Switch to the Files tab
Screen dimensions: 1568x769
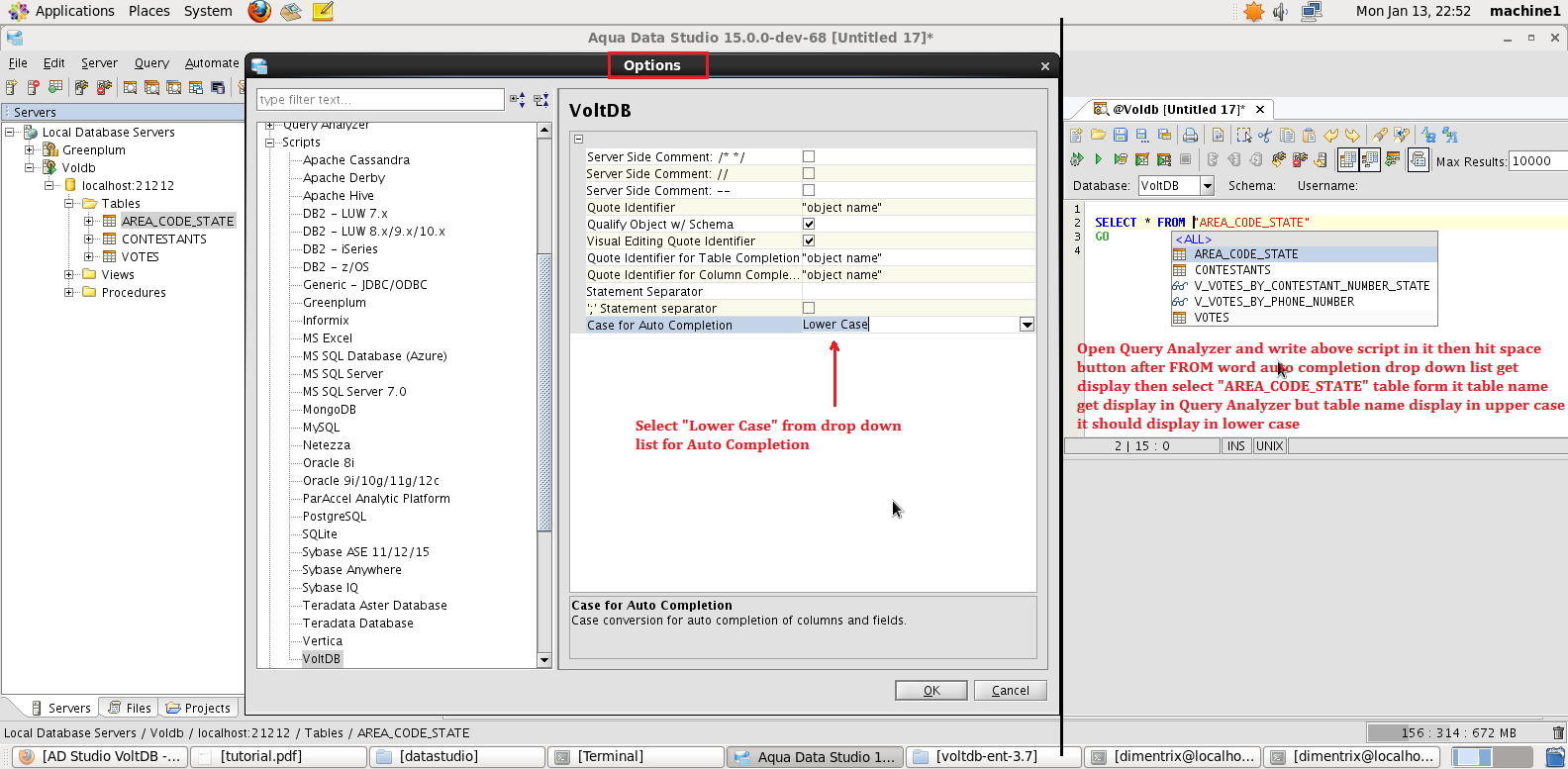pos(130,708)
